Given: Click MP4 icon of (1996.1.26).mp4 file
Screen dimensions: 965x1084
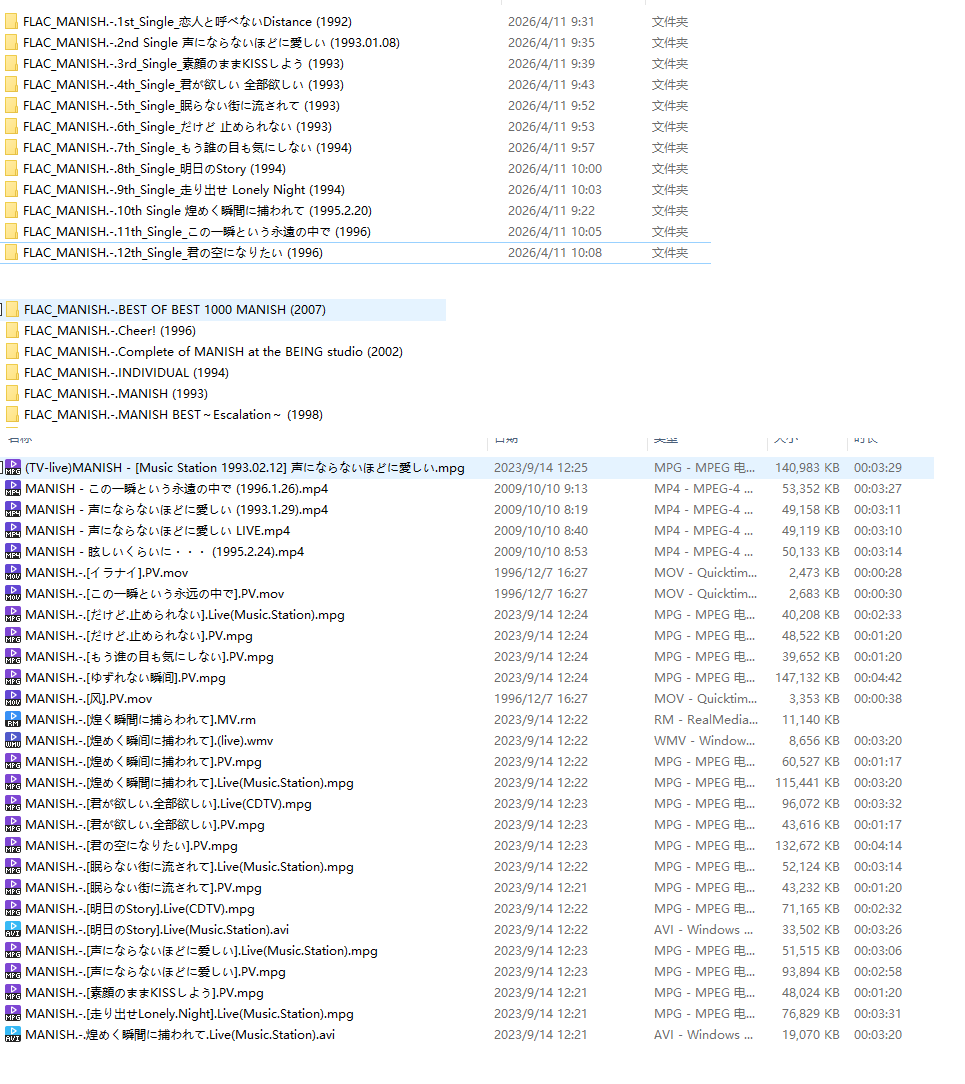Looking at the screenshot, I should [x=13, y=489].
